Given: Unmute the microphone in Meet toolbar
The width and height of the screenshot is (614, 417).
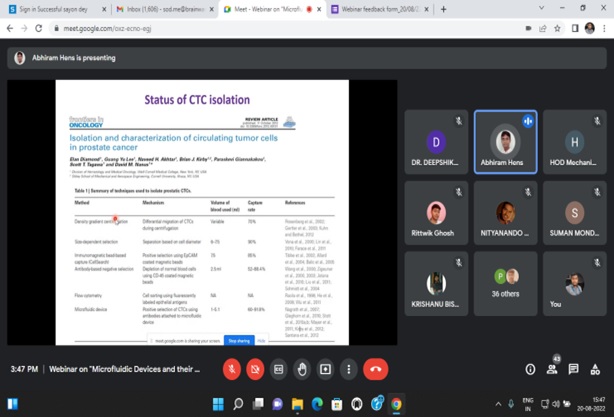Looking at the screenshot, I should point(232,368).
